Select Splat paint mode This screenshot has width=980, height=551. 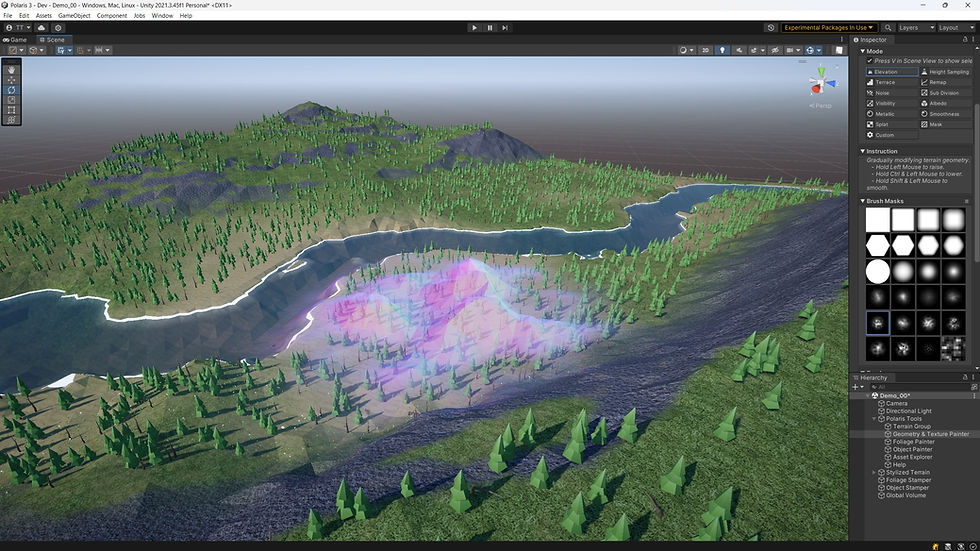[892, 124]
